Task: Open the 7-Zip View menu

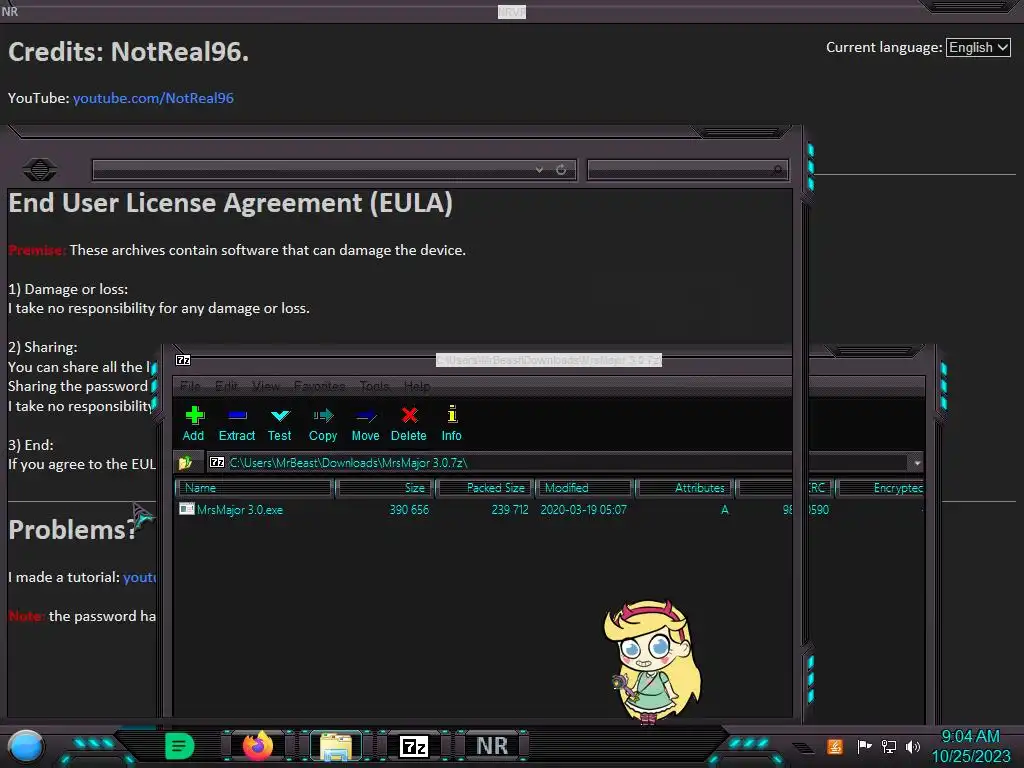Action: 266,386
